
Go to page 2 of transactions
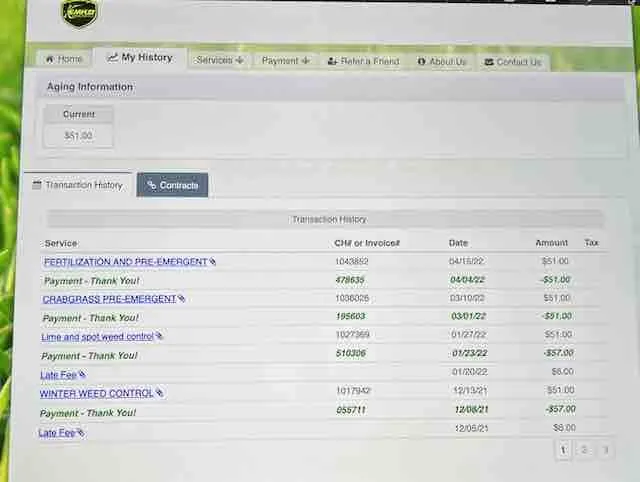click(584, 451)
